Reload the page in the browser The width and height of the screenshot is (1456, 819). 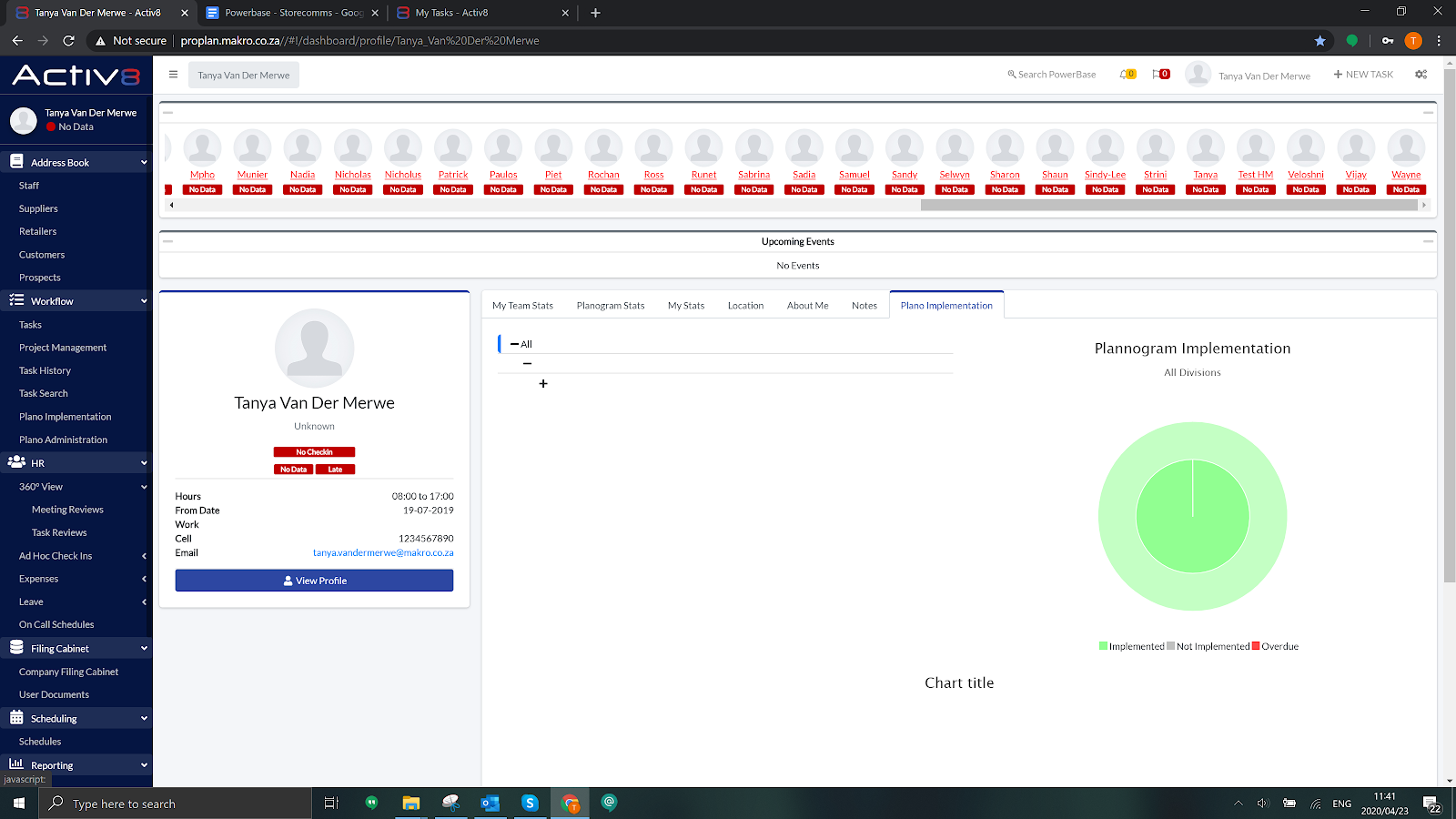tap(68, 40)
